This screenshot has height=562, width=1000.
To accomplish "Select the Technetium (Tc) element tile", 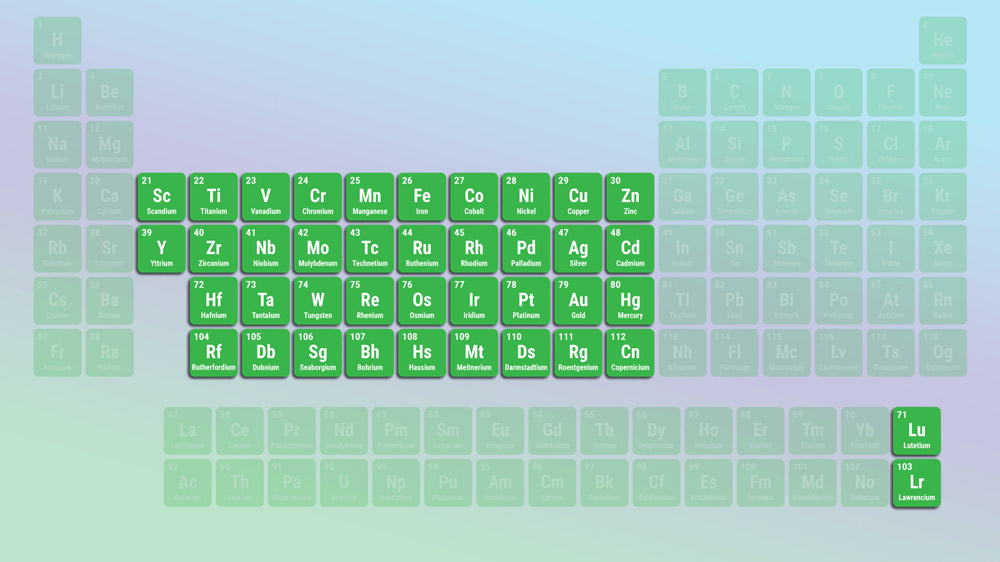I will [370, 249].
